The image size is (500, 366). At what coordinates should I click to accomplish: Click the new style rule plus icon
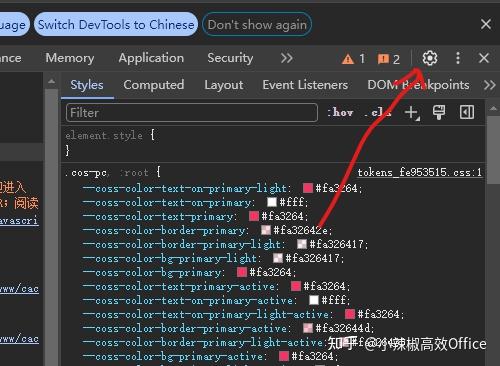(x=412, y=113)
